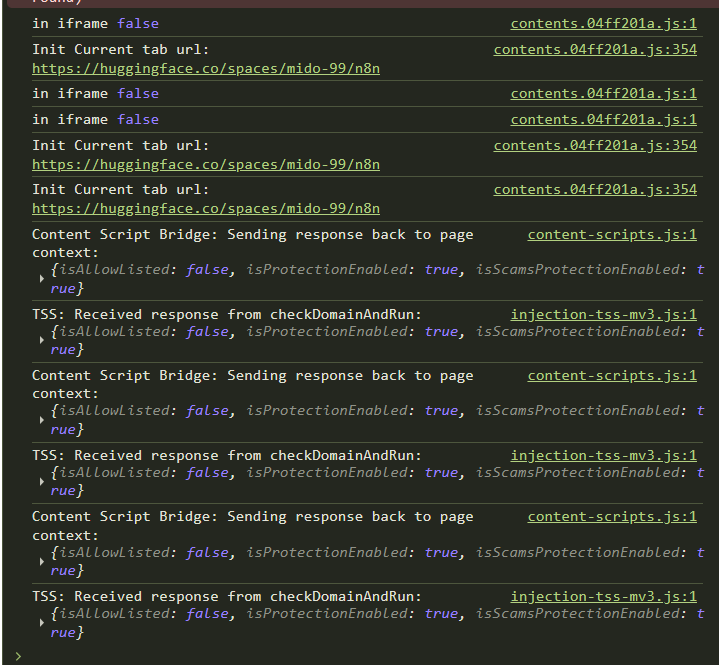Image resolution: width=719 pixels, height=665 pixels.
Task: Focus the console prompt input line
Action: pos(360,655)
